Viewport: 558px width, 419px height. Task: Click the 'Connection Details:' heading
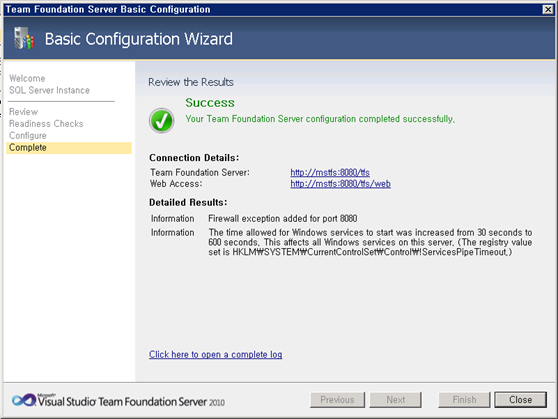[x=194, y=158]
